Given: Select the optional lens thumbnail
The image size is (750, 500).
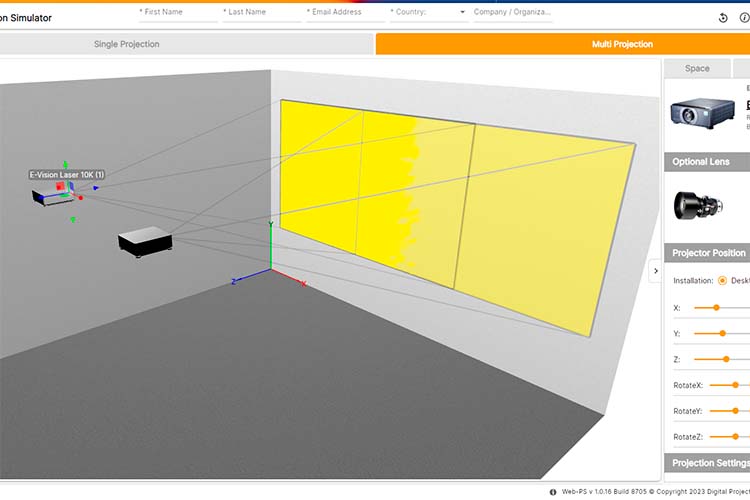Looking at the screenshot, I should tap(698, 206).
